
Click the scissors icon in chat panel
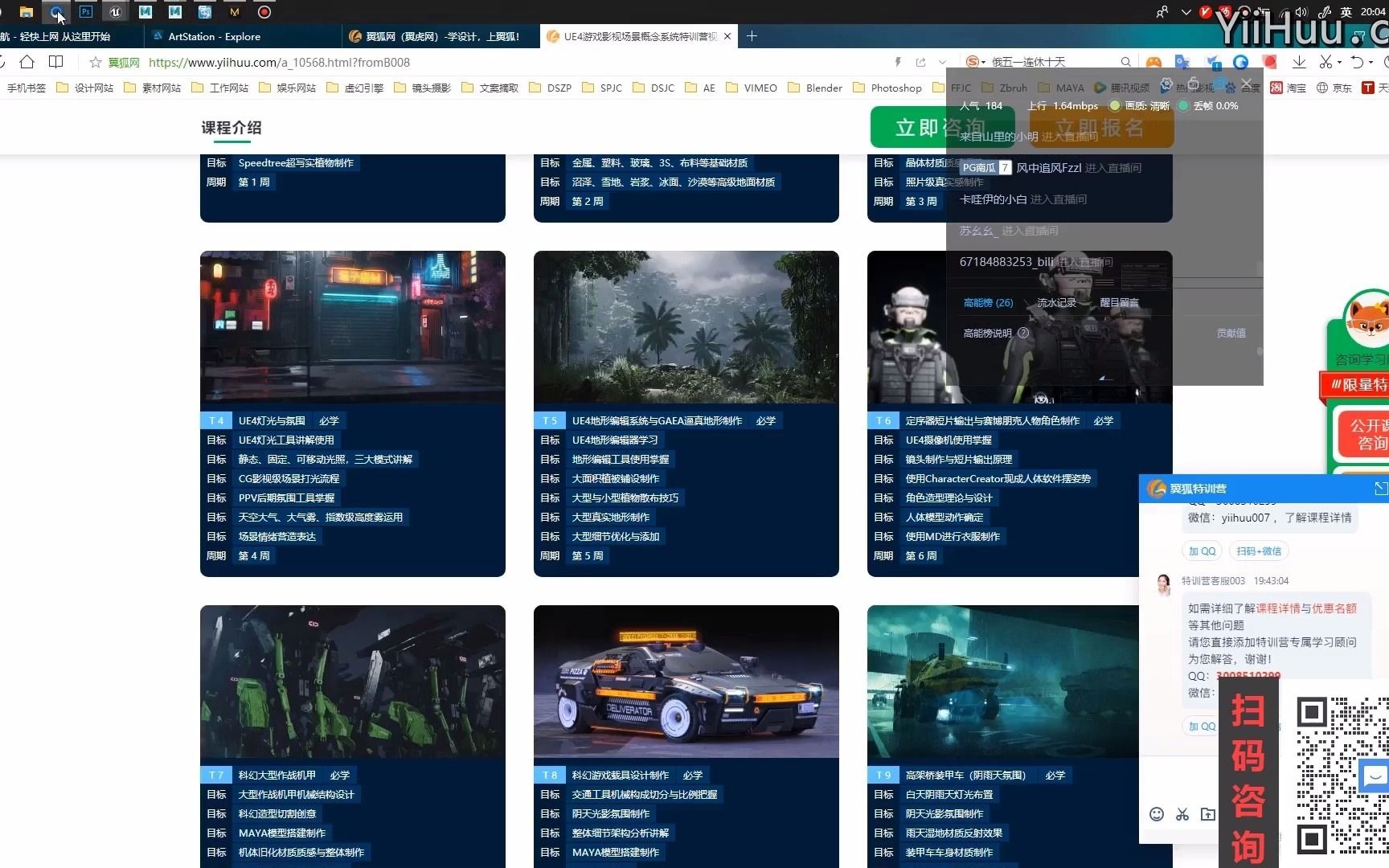tap(1182, 814)
